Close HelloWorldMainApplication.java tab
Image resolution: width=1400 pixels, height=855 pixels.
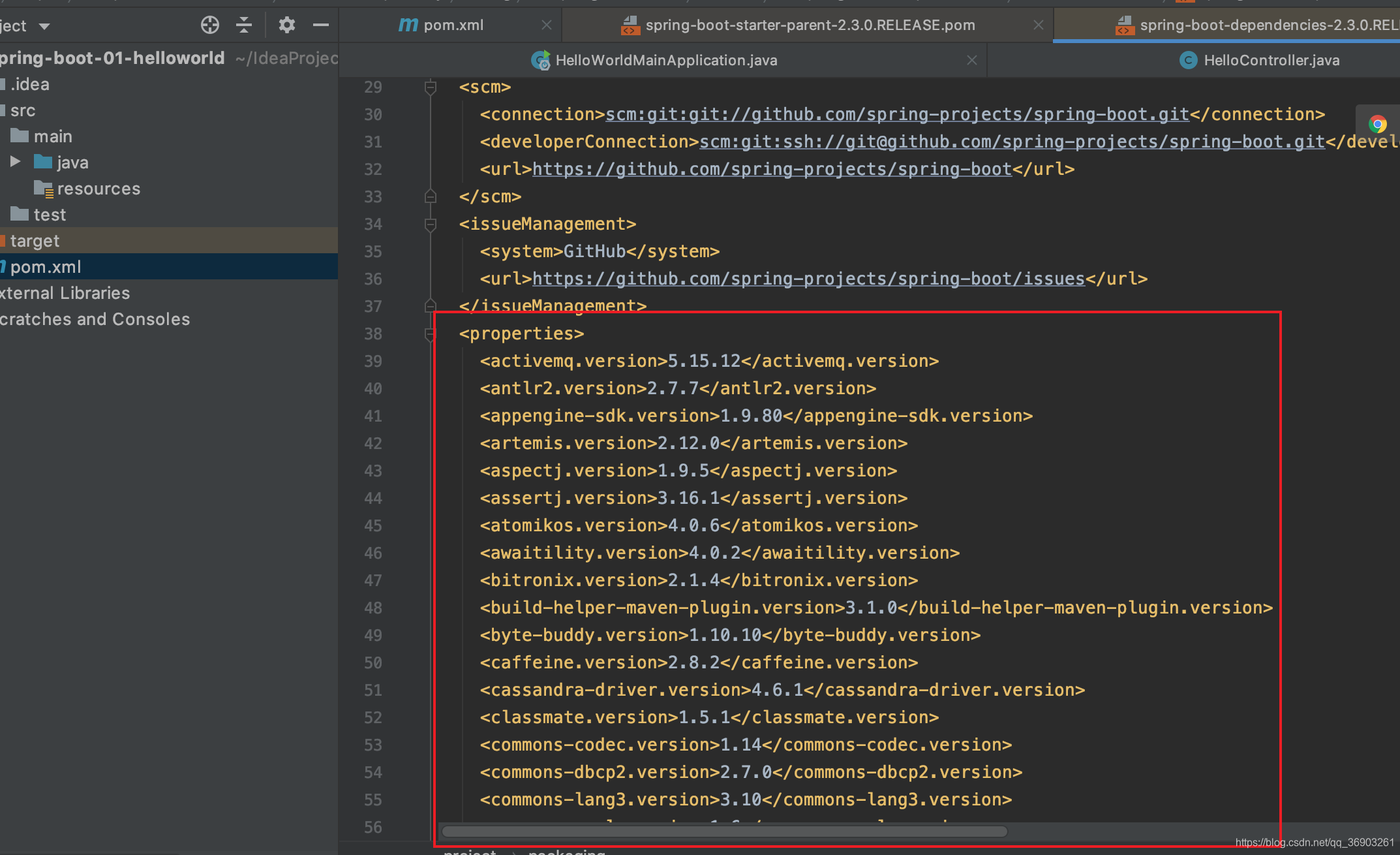[x=972, y=60]
